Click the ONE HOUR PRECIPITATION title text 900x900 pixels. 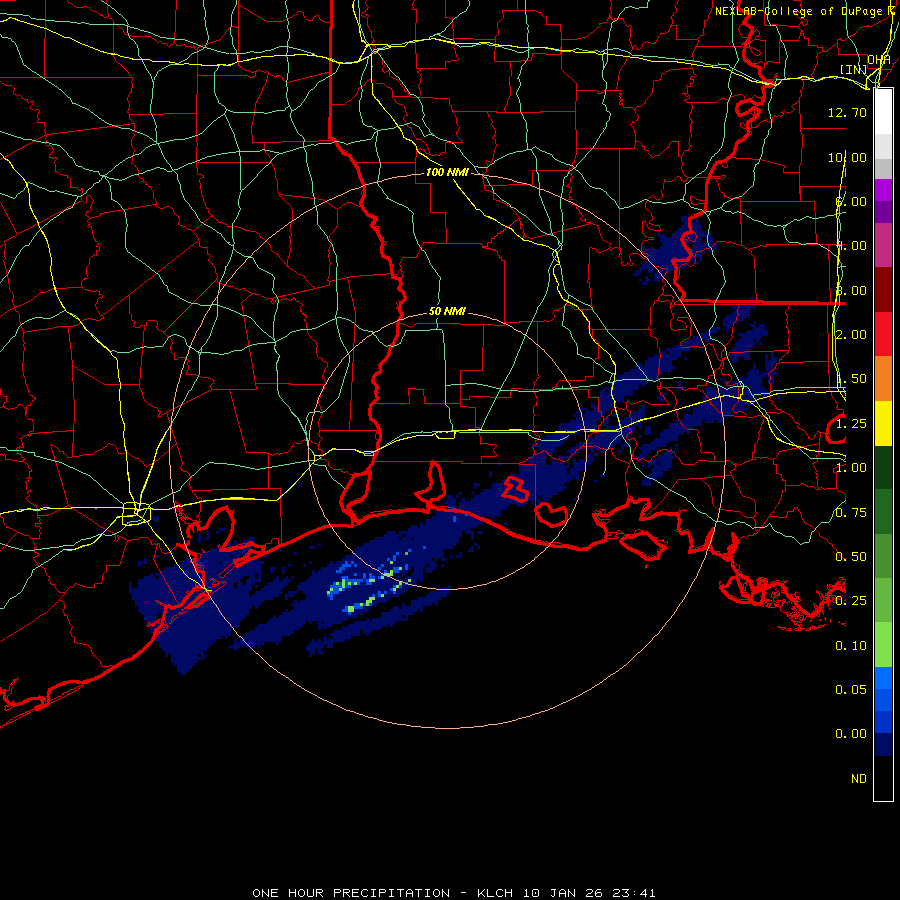351,893
